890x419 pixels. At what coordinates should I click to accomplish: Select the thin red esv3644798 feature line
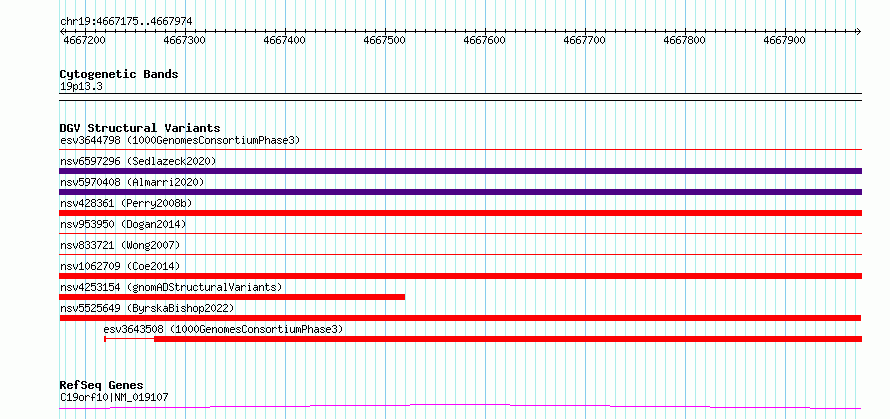click(460, 150)
